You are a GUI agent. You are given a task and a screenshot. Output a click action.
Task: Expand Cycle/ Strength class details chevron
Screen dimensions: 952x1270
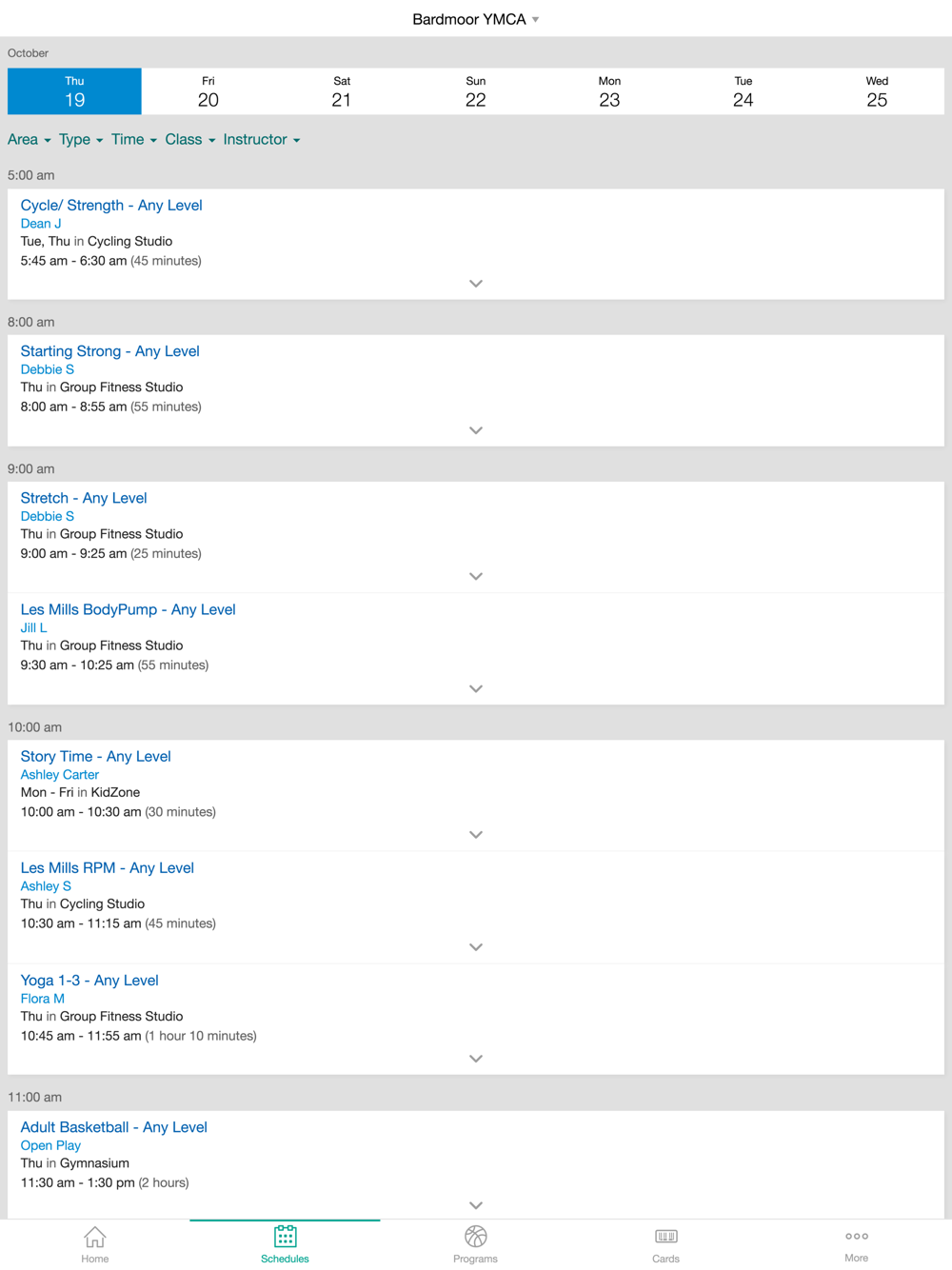[x=476, y=284]
